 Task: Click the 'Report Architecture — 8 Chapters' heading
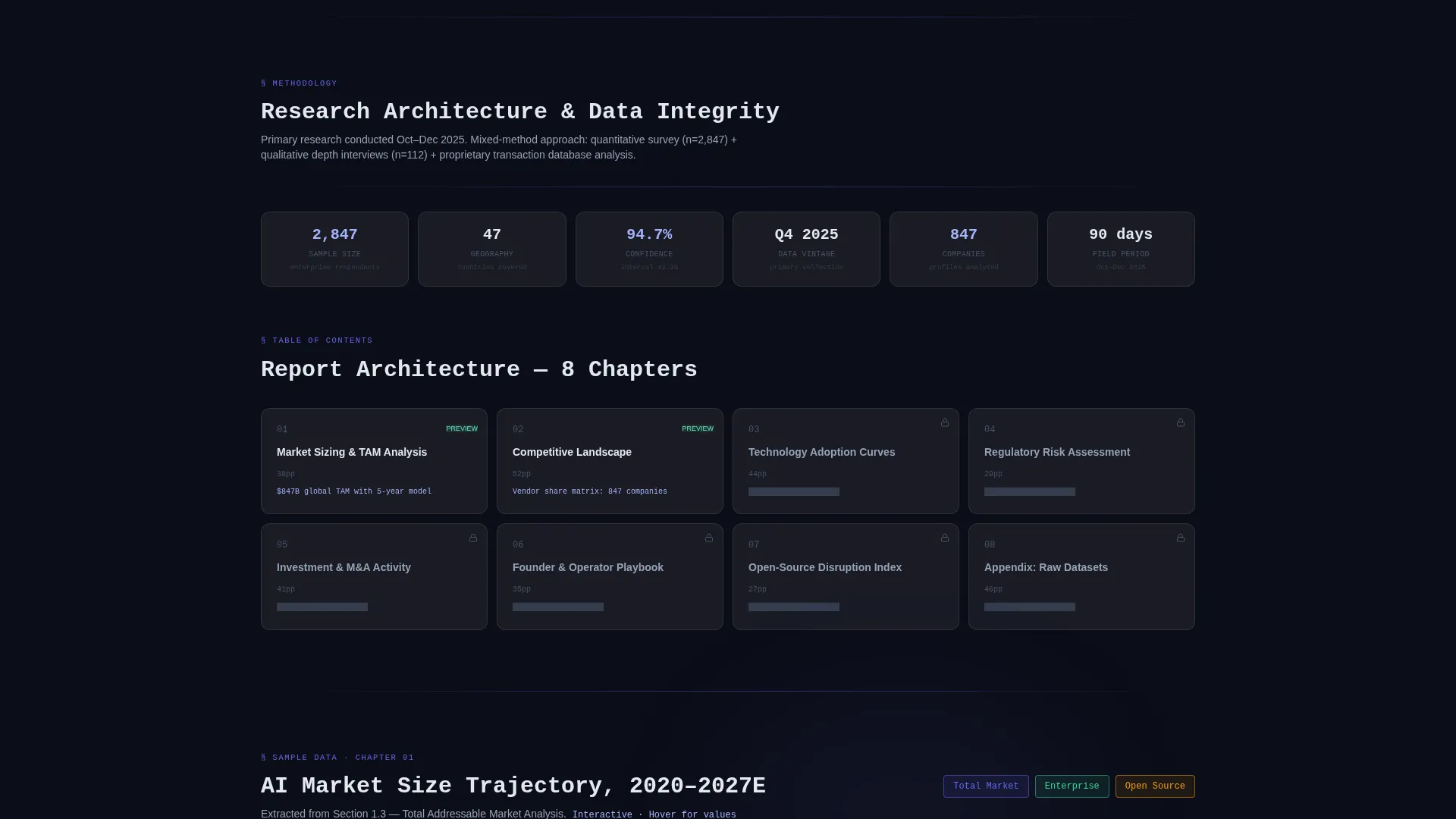[x=479, y=369]
